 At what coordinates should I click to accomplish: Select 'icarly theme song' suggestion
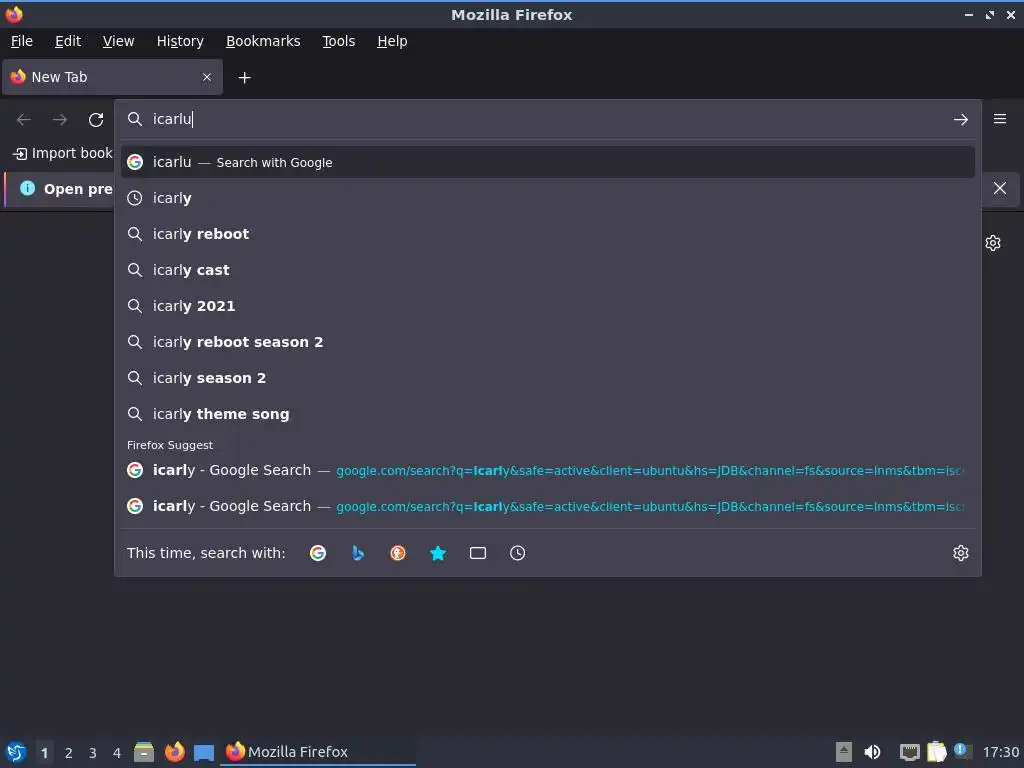pos(547,413)
